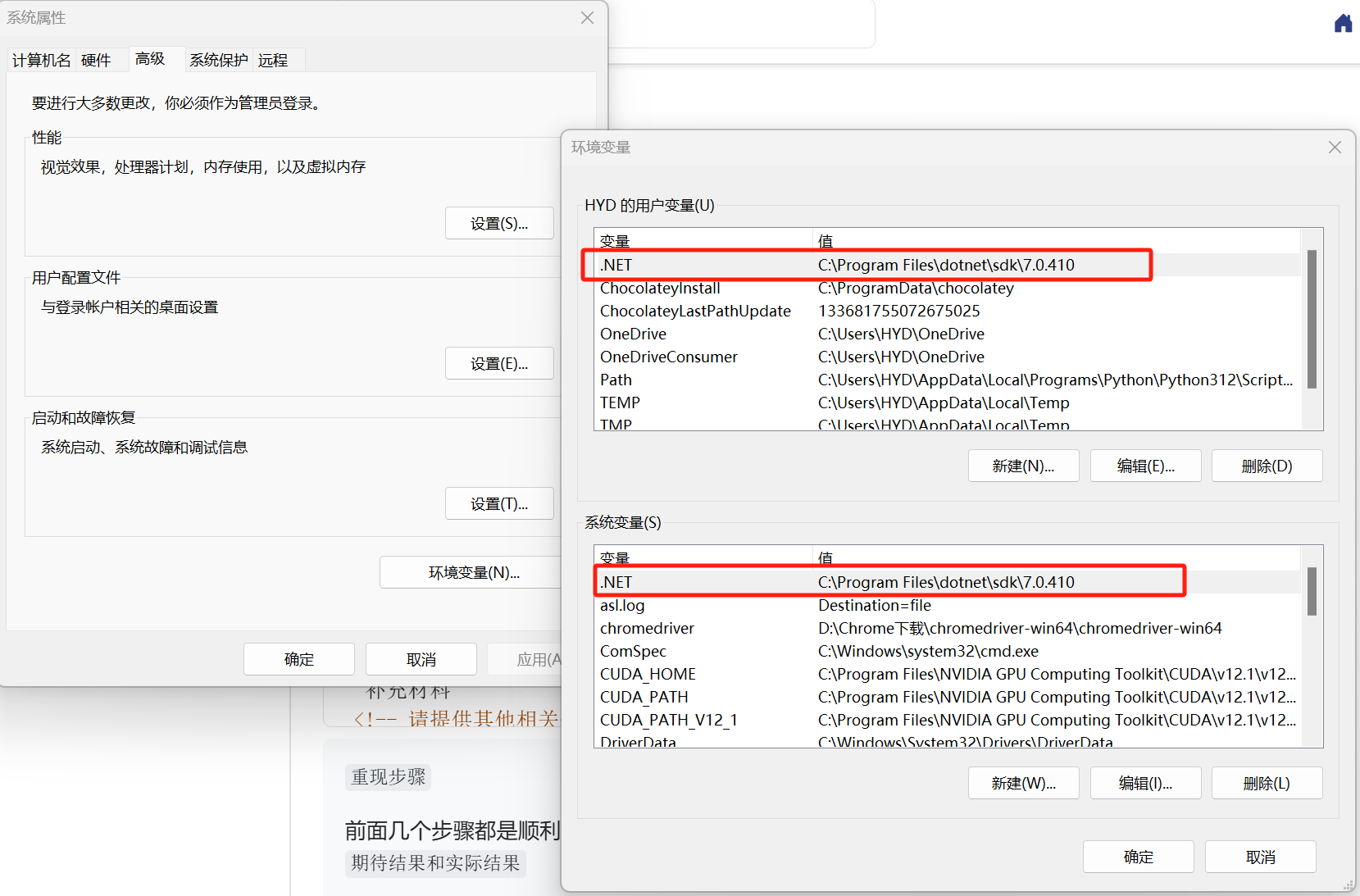Select the CUDA_HOME system variable row
1360x896 pixels.
pos(820,675)
